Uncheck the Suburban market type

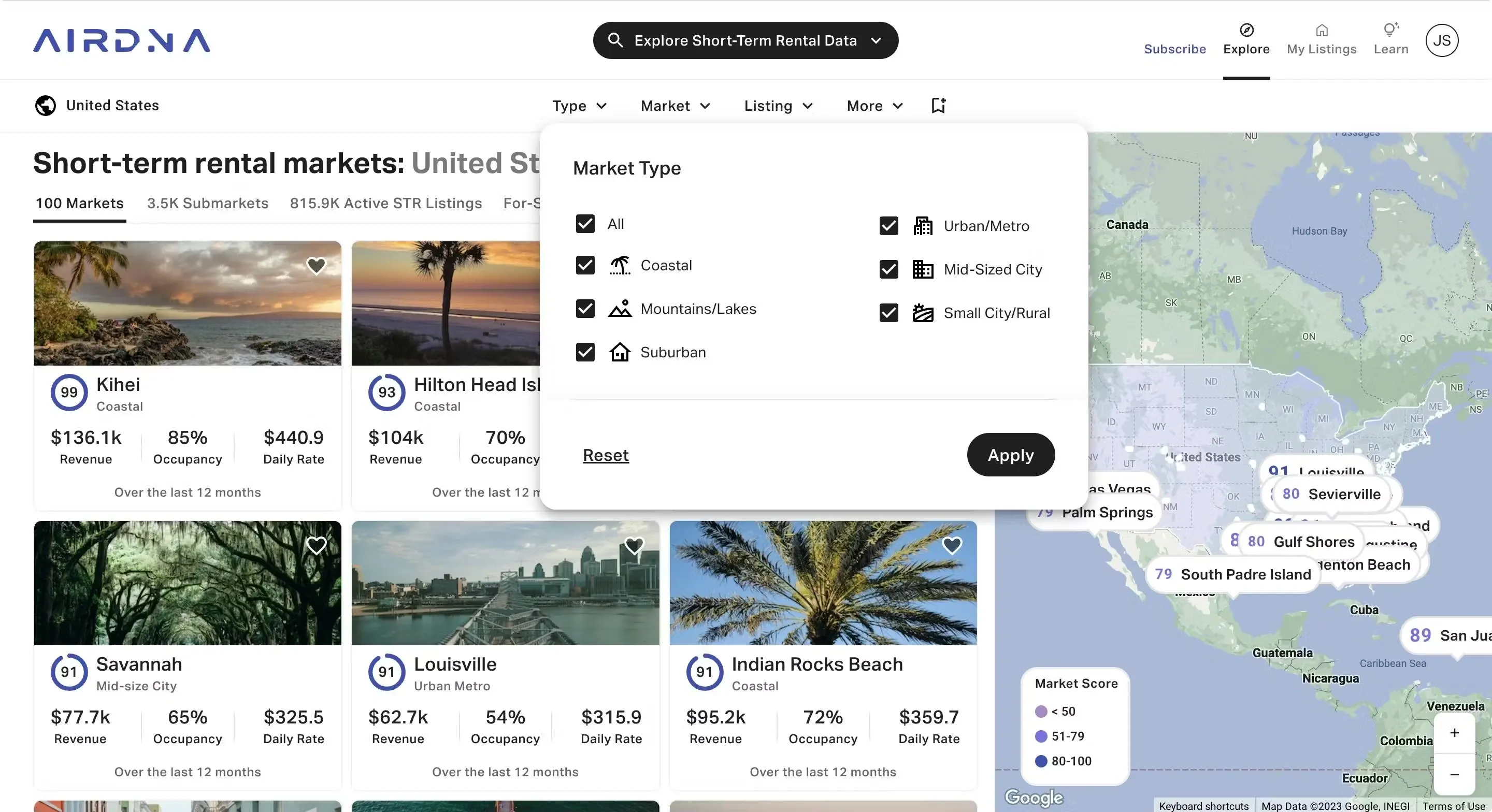coord(584,352)
